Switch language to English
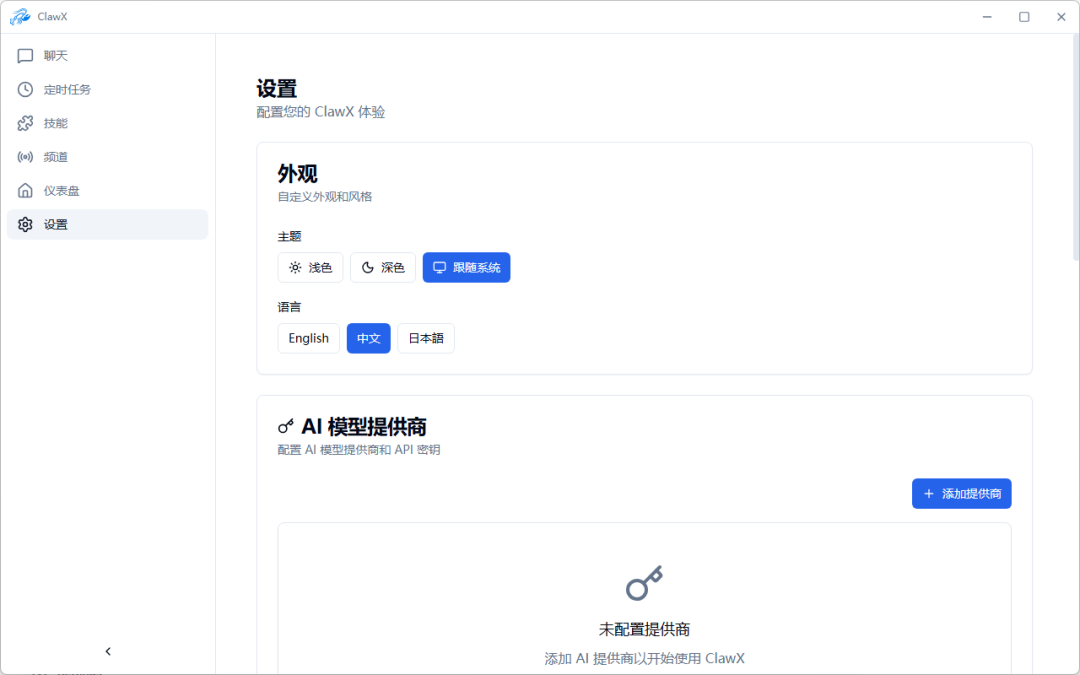 pos(309,338)
